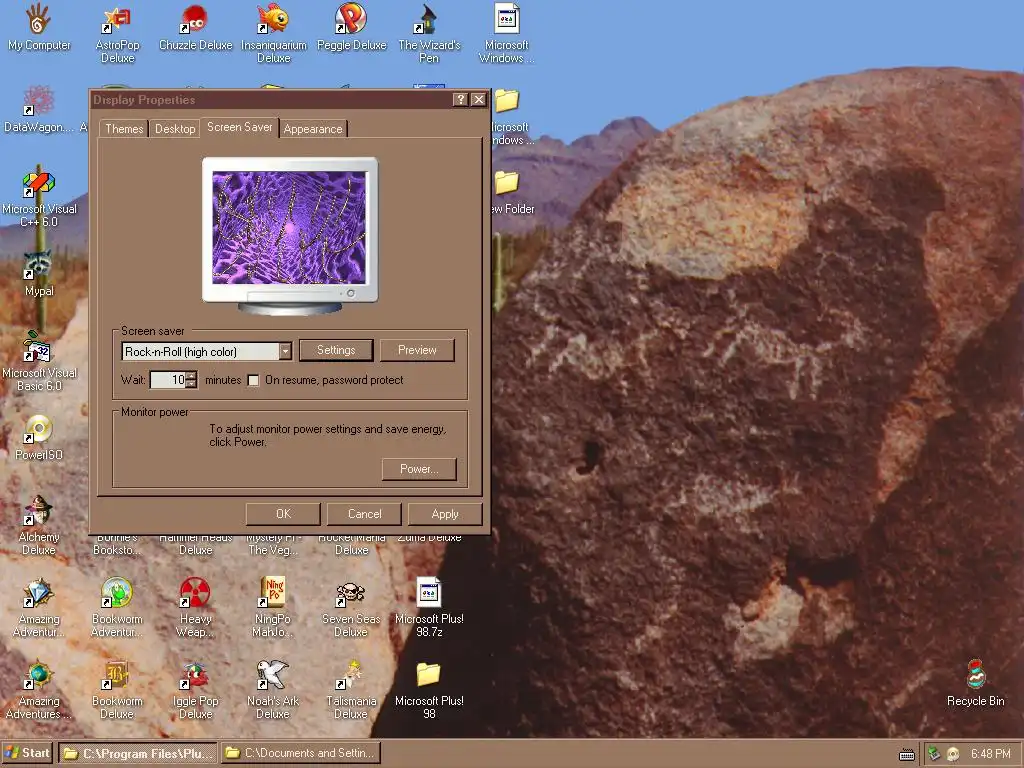The image size is (1024, 768).
Task: Switch to C:\Program Files\Plu... taskbar window
Action: pyautogui.click(x=138, y=753)
